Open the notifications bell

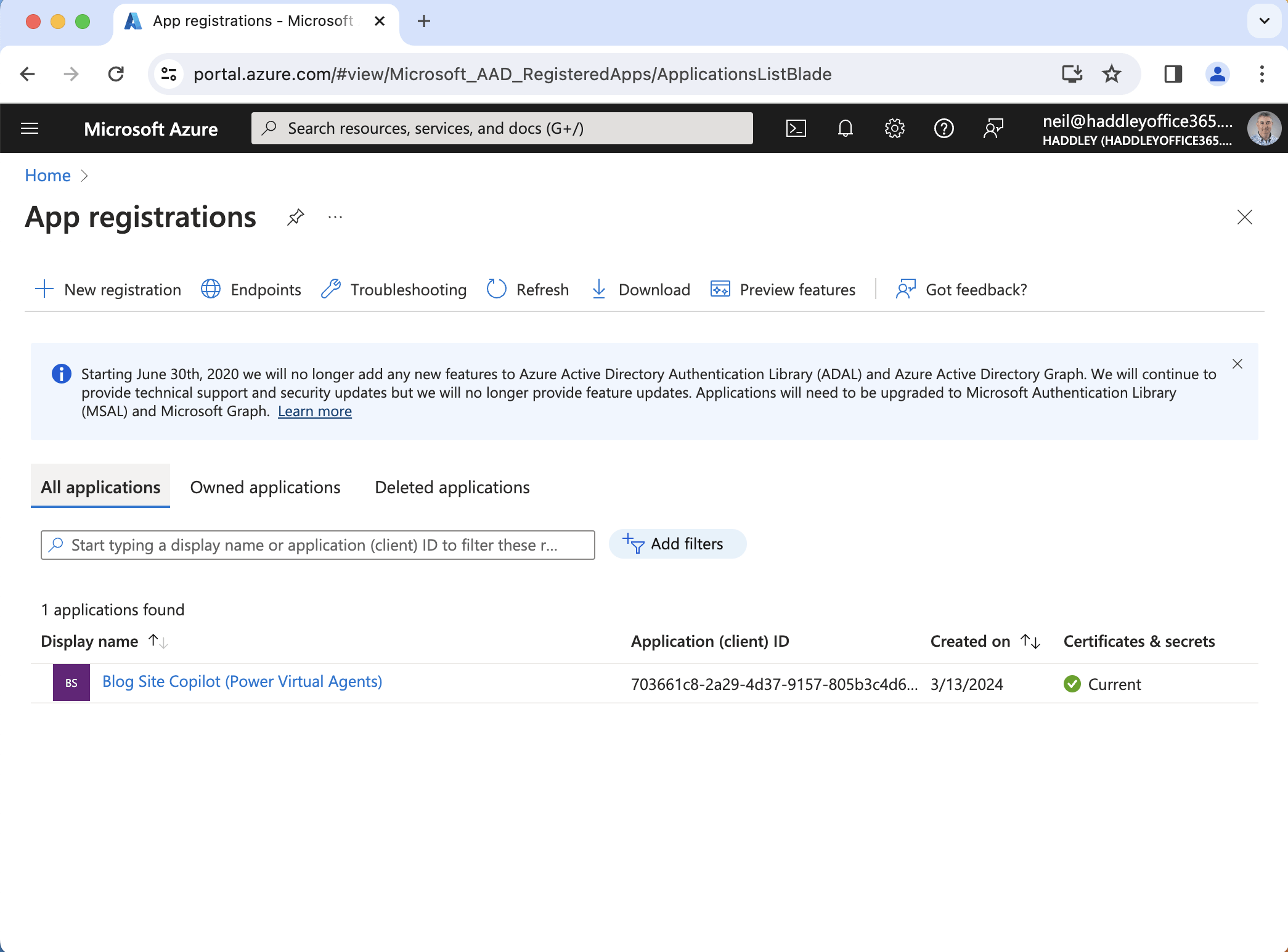pyautogui.click(x=845, y=128)
